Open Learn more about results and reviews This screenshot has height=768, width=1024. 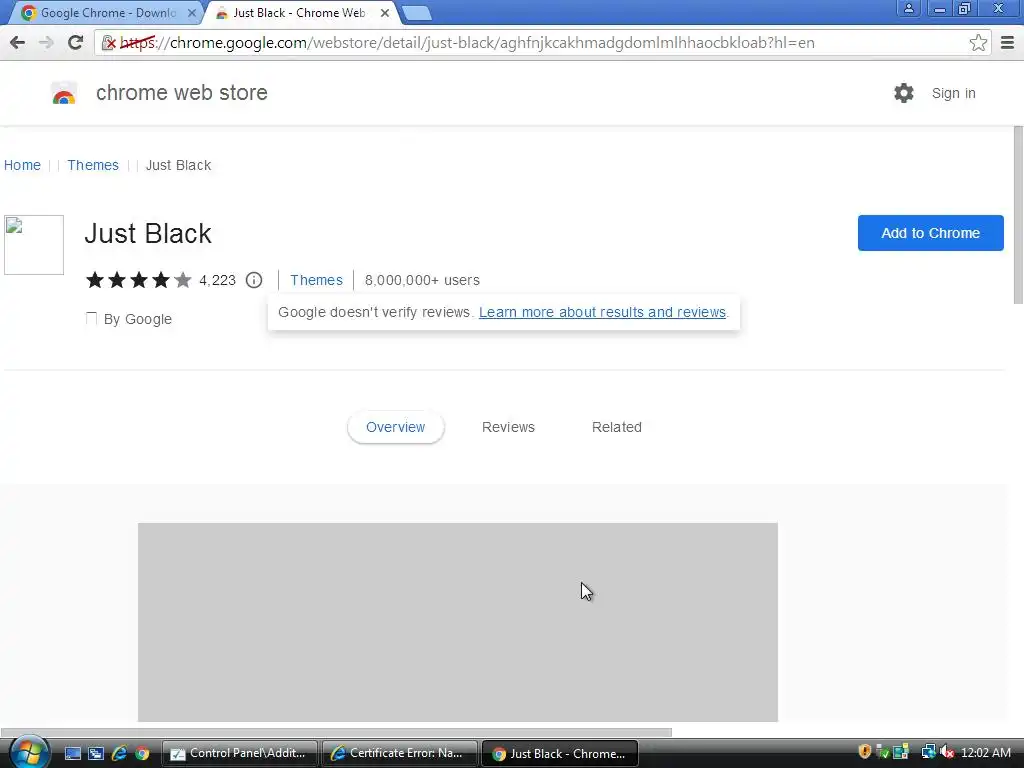(602, 312)
